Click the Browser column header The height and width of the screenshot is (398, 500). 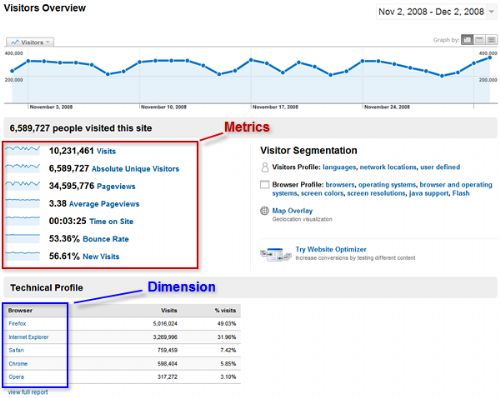20,310
